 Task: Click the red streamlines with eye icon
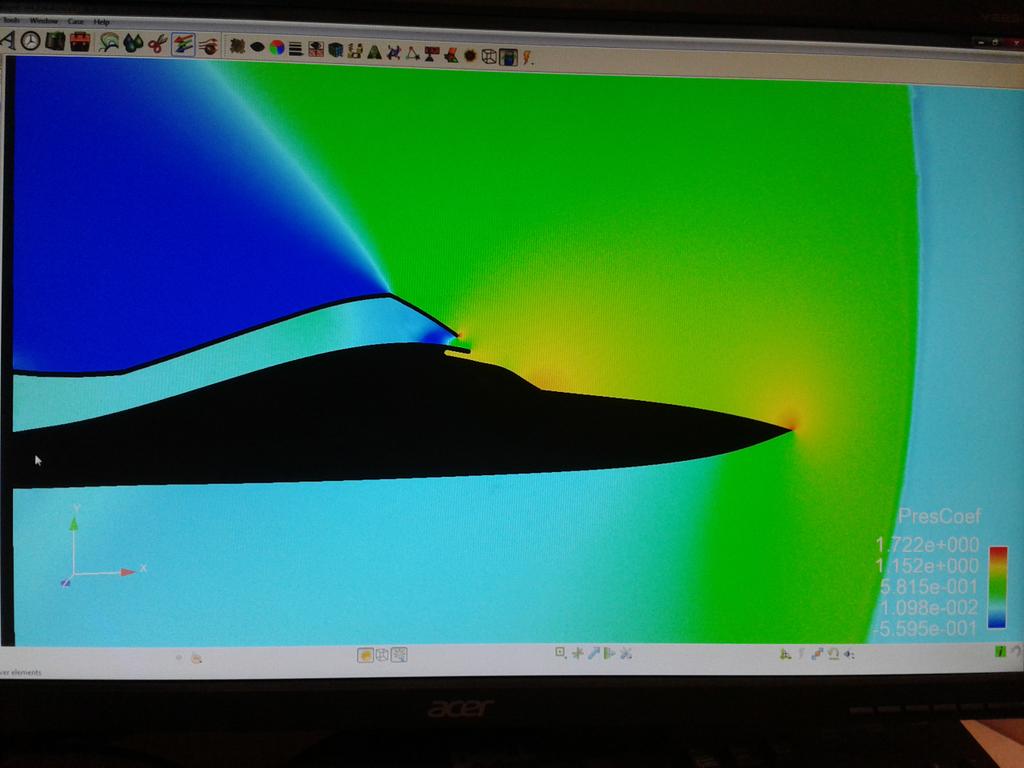[x=208, y=46]
